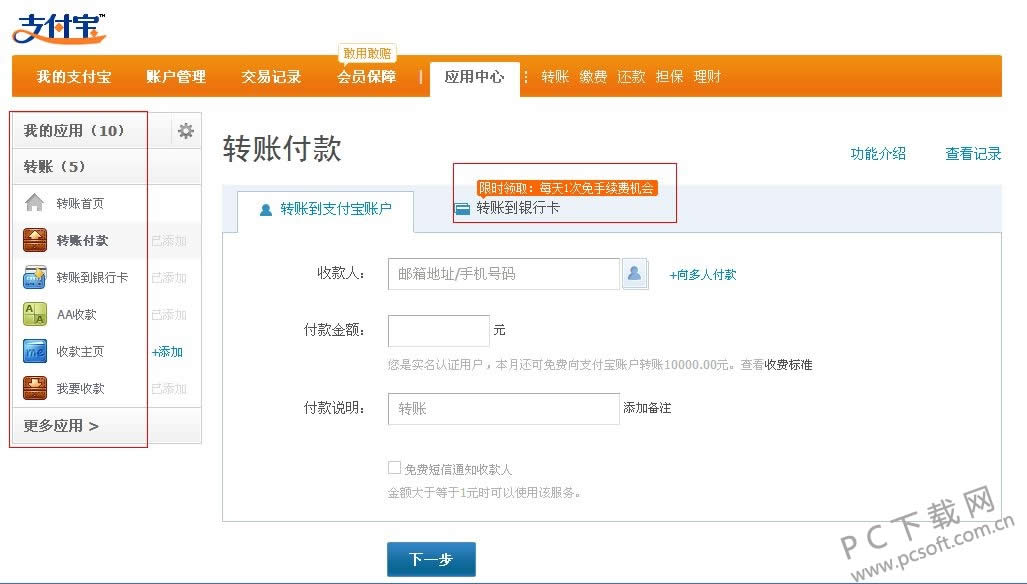Click the 我要收款 icon
1027x584 pixels.
click(x=35, y=388)
